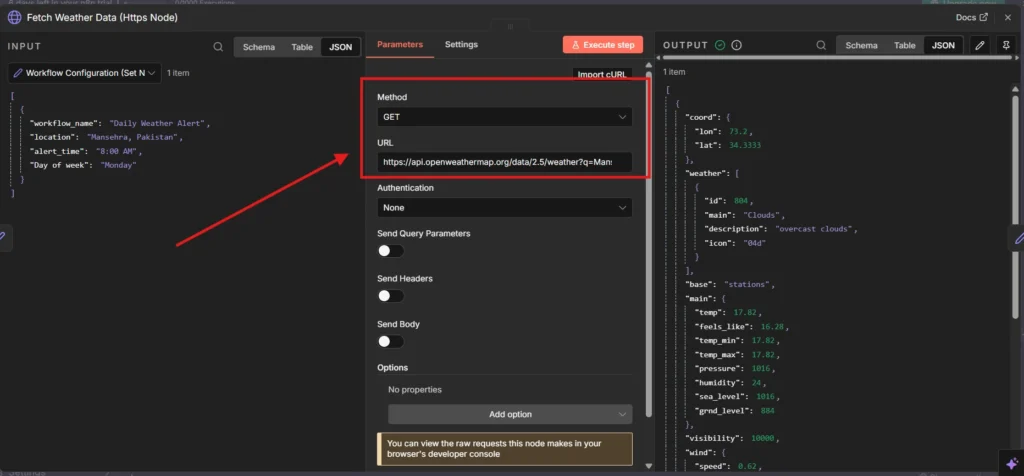Image resolution: width=1024 pixels, height=476 pixels.
Task: Switch INPUT view to Schema
Action: (x=259, y=47)
